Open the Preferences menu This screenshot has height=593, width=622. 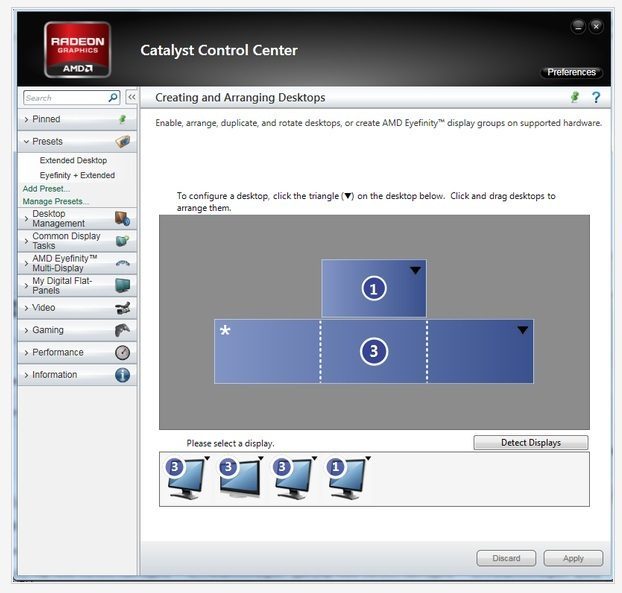pyautogui.click(x=571, y=72)
